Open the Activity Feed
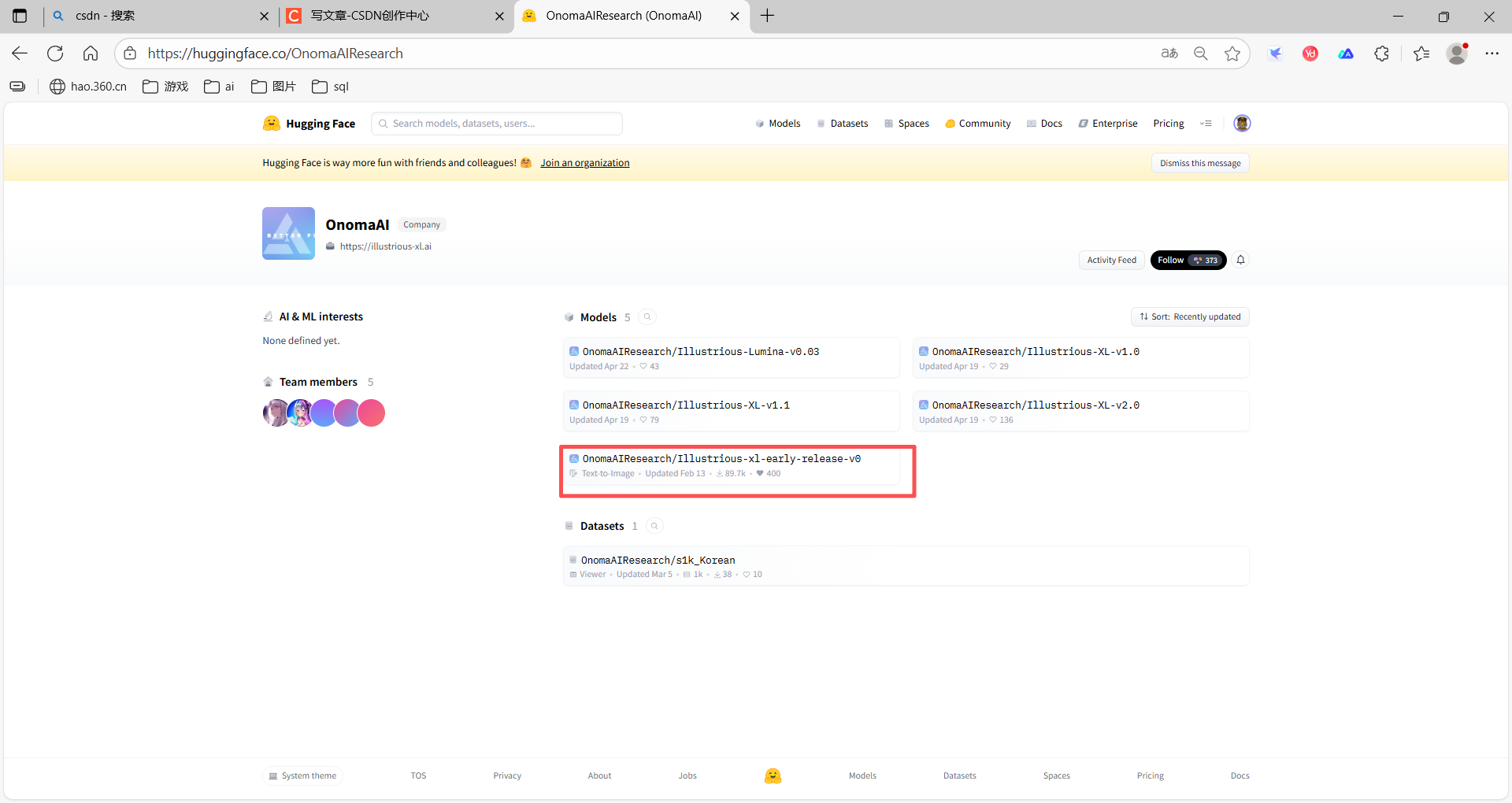1512x803 pixels. point(1112,260)
